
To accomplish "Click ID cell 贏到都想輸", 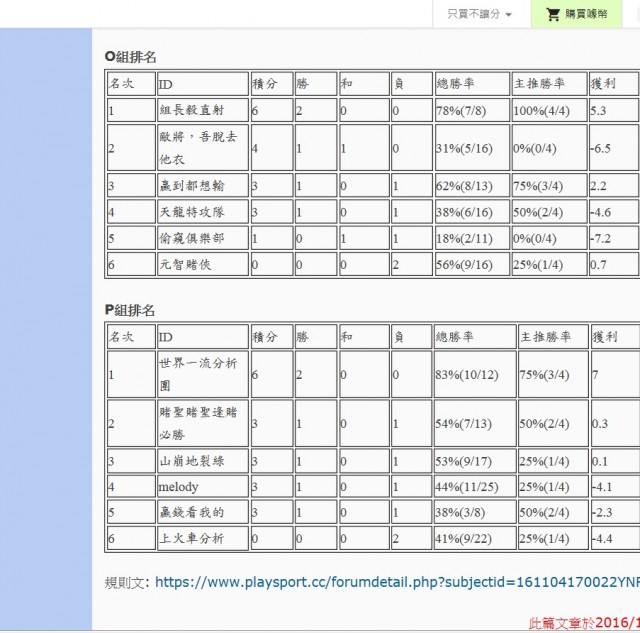I will click(203, 186).
